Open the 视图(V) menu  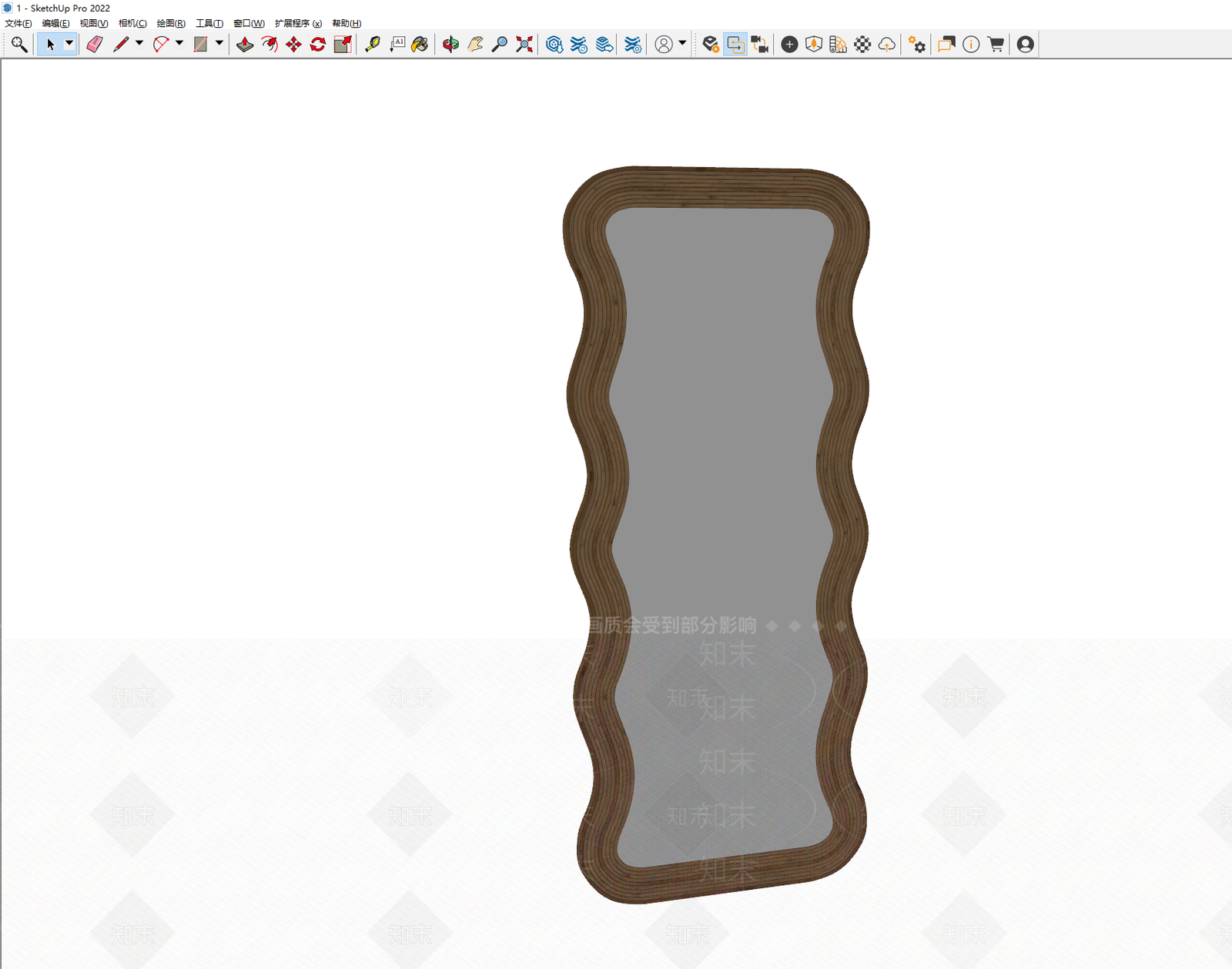coord(94,23)
